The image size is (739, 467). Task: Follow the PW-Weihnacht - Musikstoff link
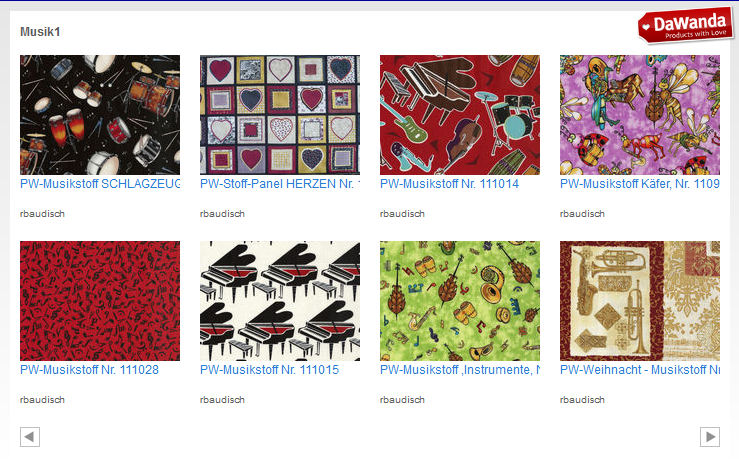[x=640, y=370]
